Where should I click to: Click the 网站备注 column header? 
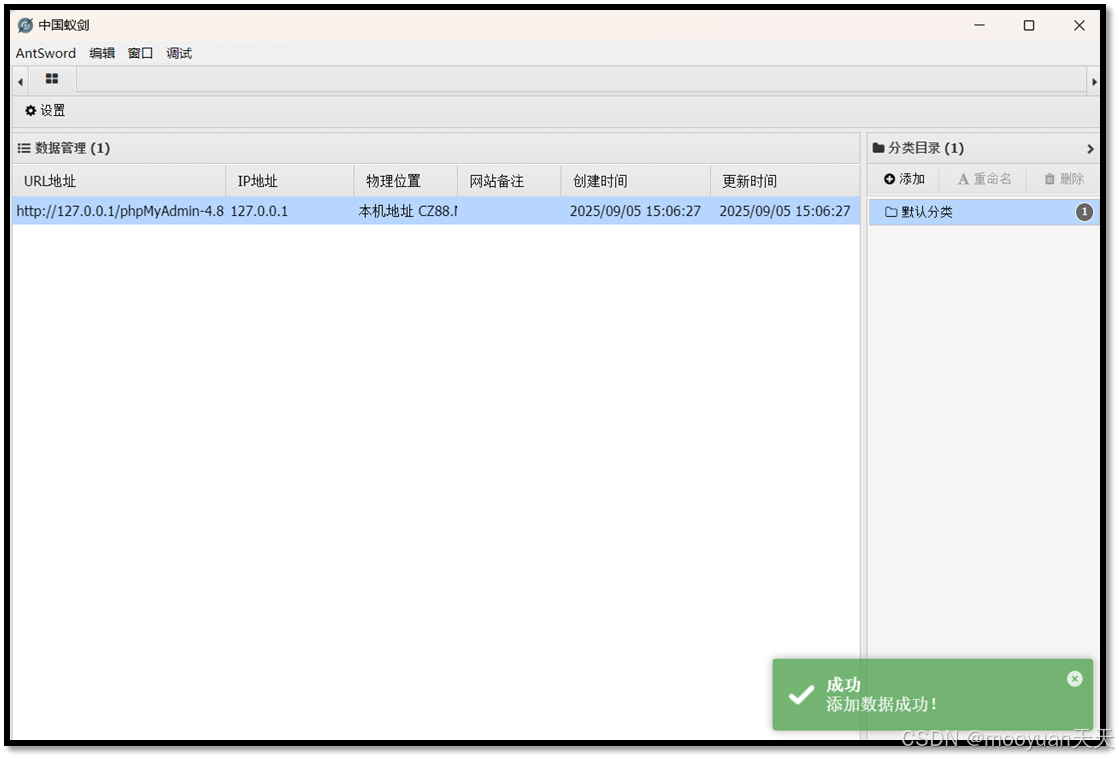coord(510,181)
